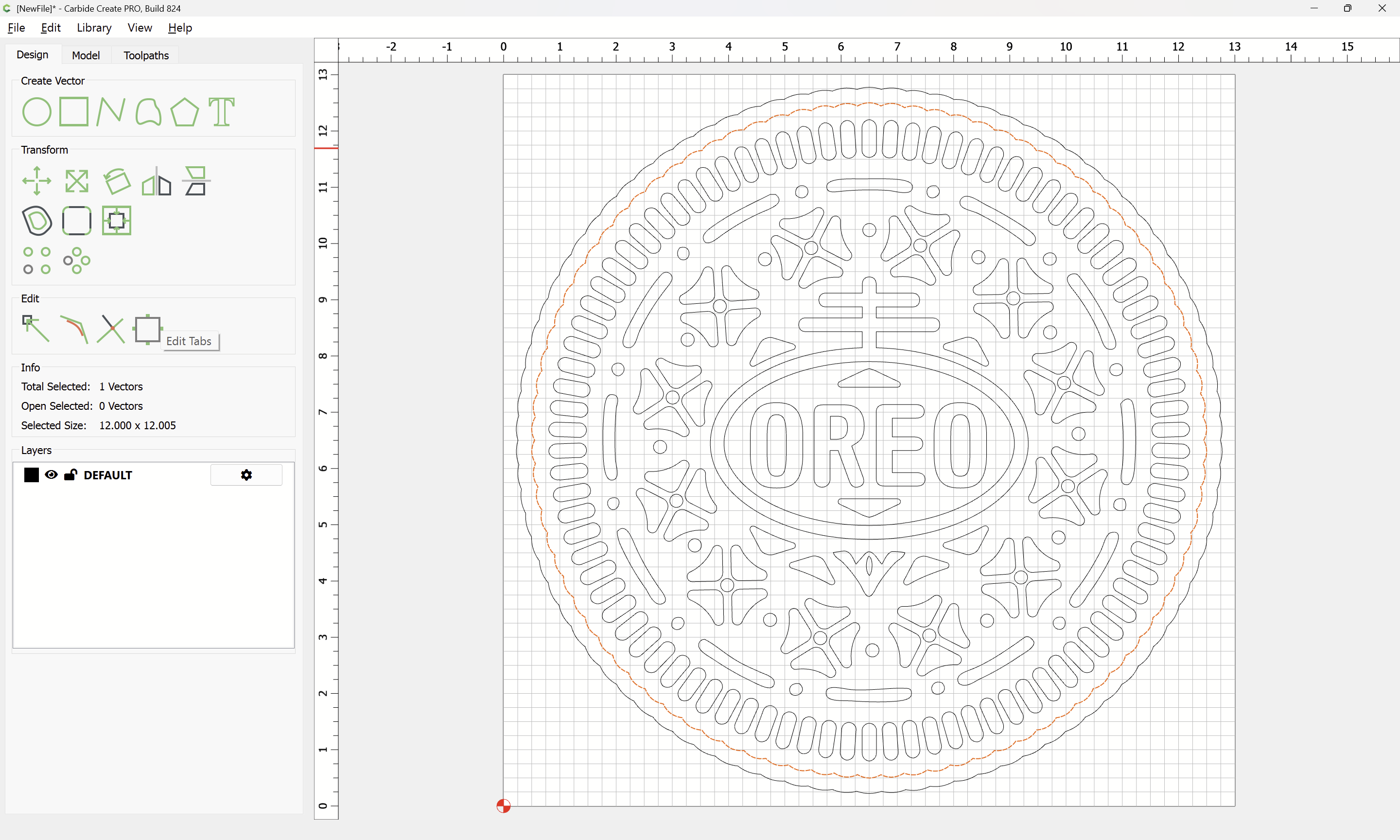Image resolution: width=1400 pixels, height=840 pixels.
Task: Activate the Trim Vectors scissors tool
Action: click(111, 329)
